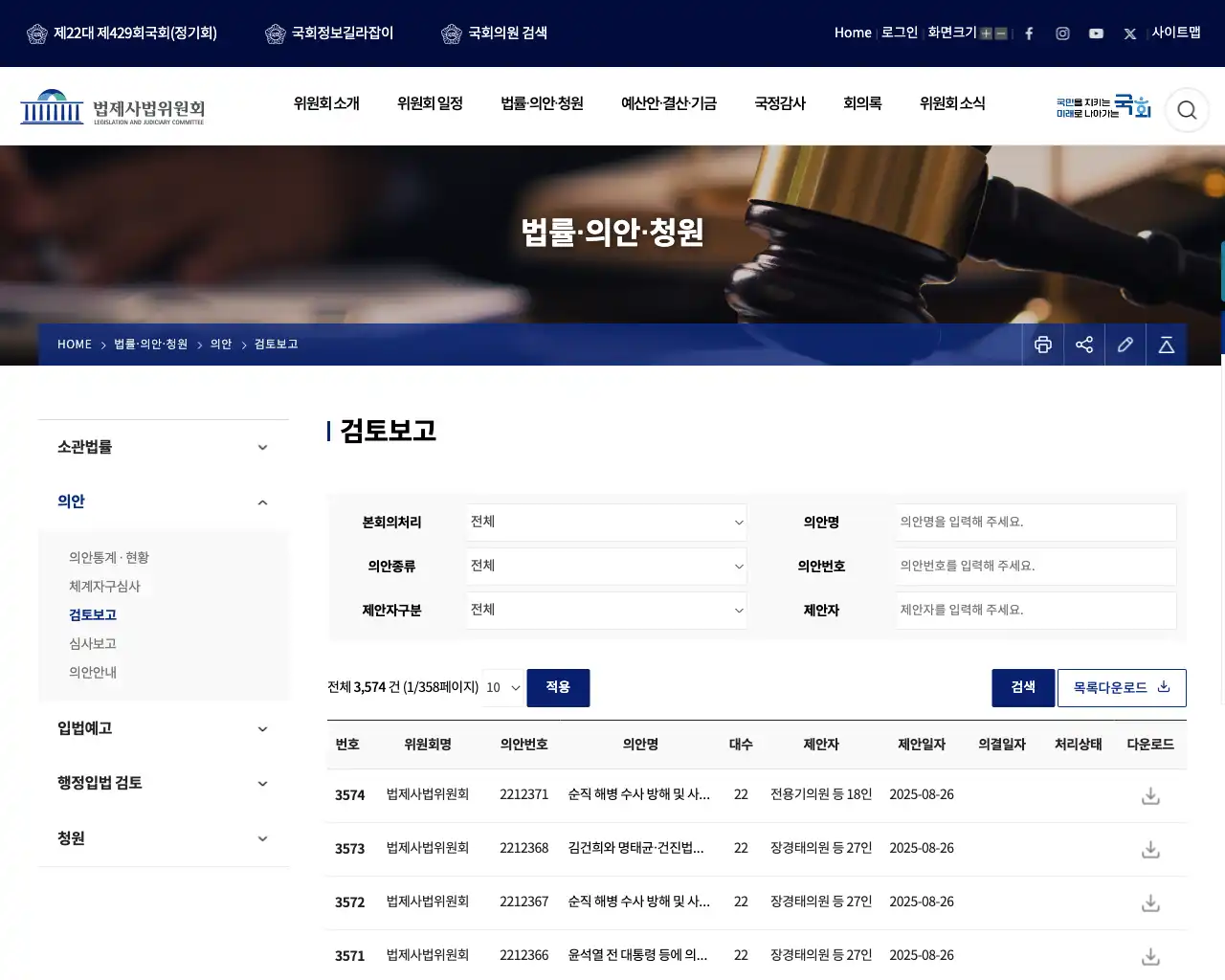
Task: Open the 위원회 소개 menu
Action: coord(326,103)
